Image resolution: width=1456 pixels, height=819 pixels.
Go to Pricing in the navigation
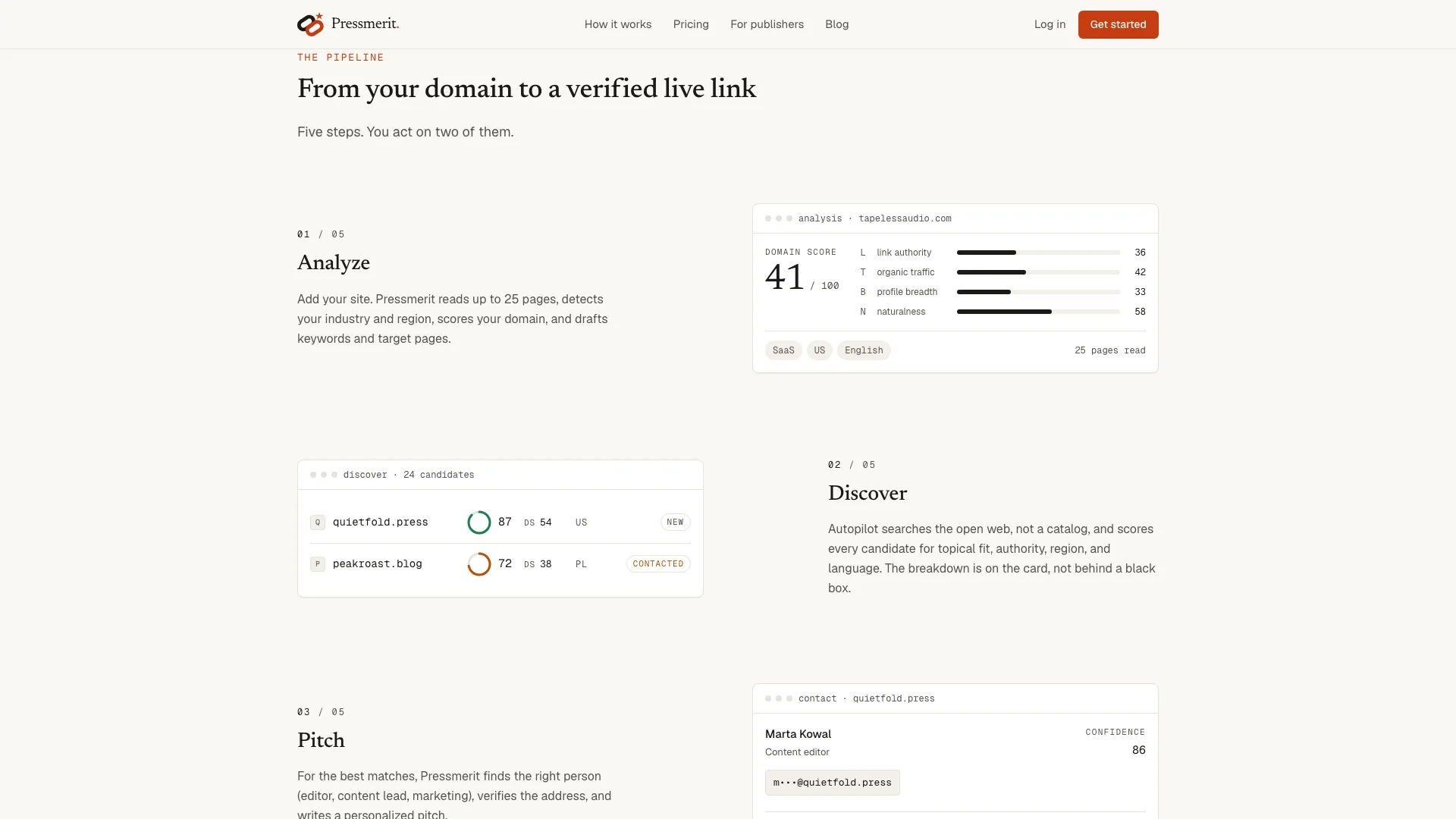[691, 24]
